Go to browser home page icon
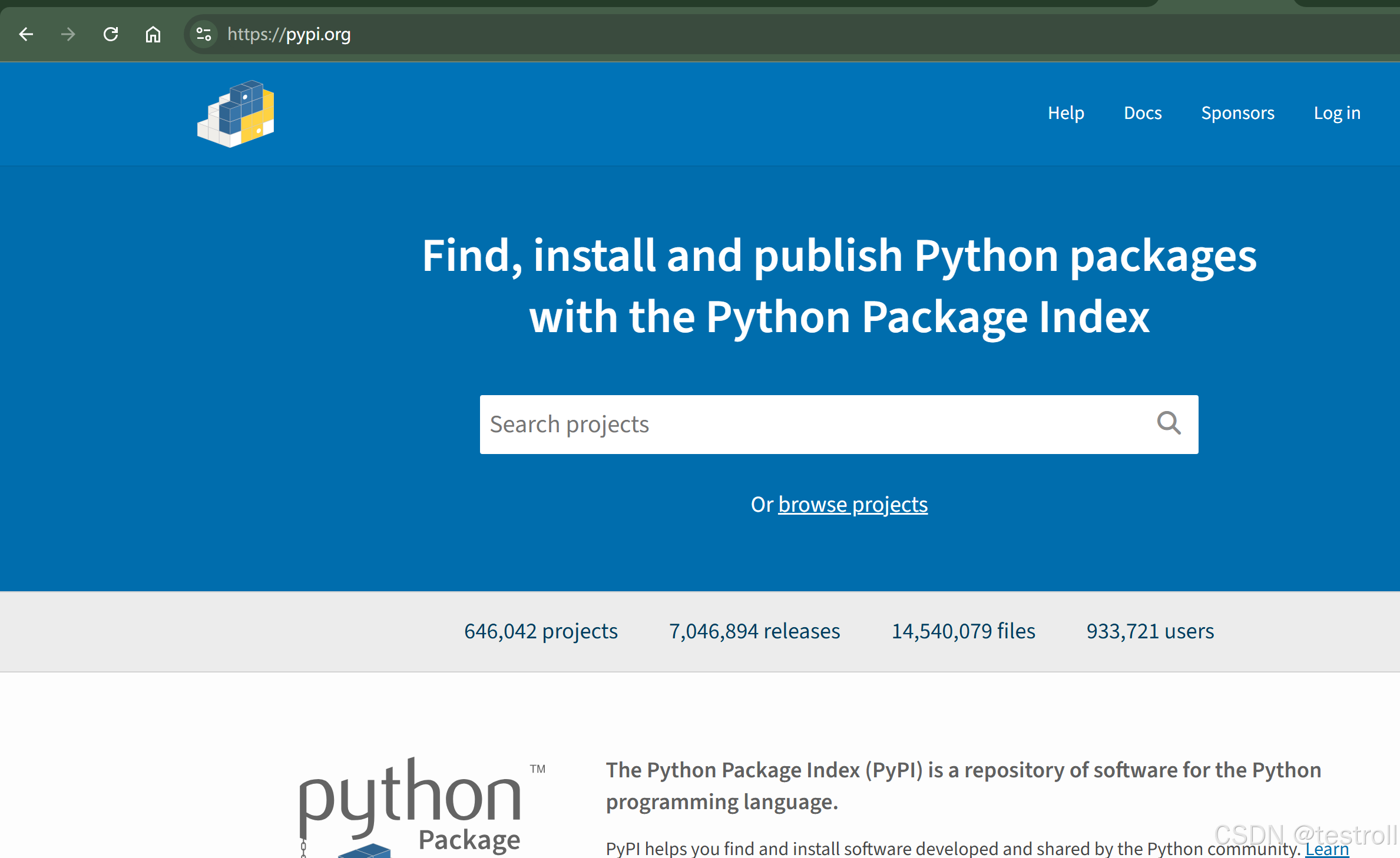 [153, 34]
